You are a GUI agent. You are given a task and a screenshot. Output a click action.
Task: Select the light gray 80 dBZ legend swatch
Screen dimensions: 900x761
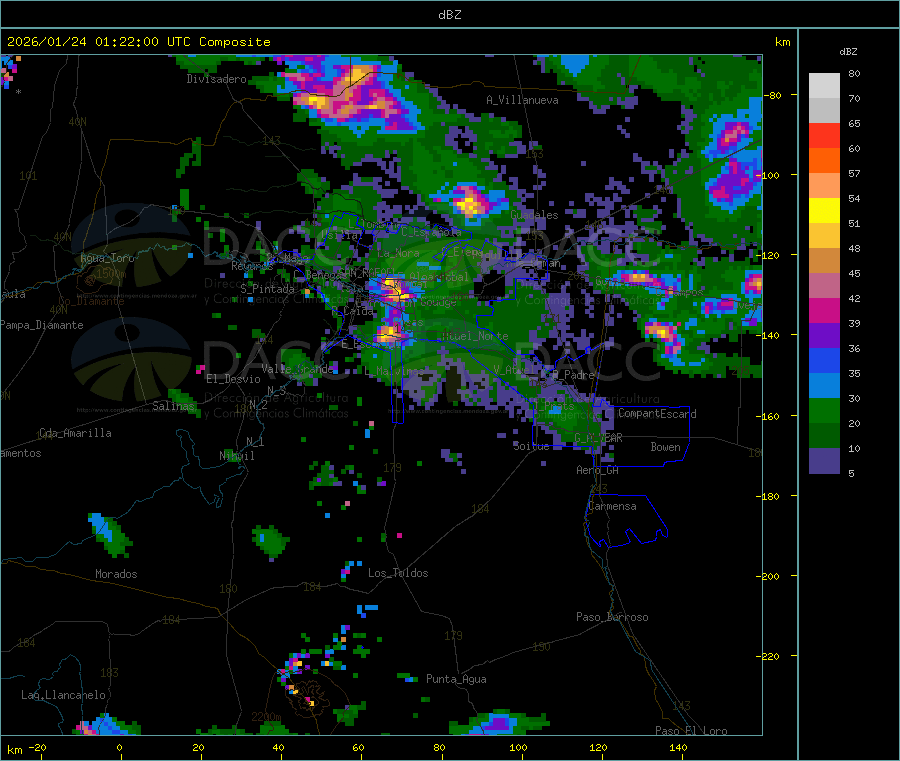pyautogui.click(x=824, y=86)
